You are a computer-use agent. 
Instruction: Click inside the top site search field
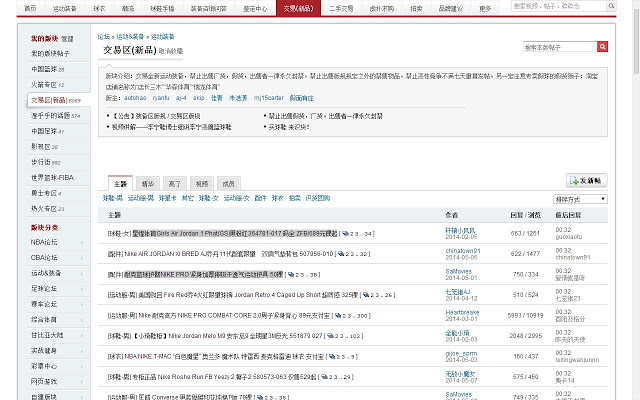pos(559,6)
